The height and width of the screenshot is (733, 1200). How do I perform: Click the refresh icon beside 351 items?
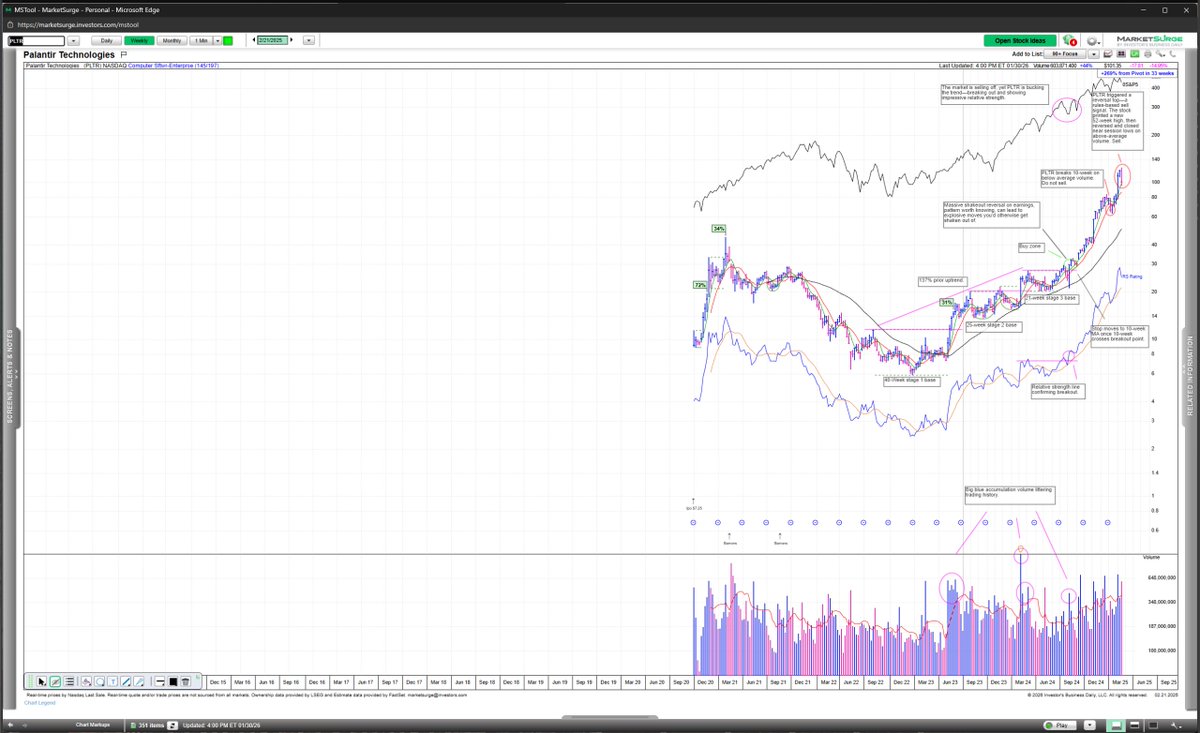tap(172, 725)
